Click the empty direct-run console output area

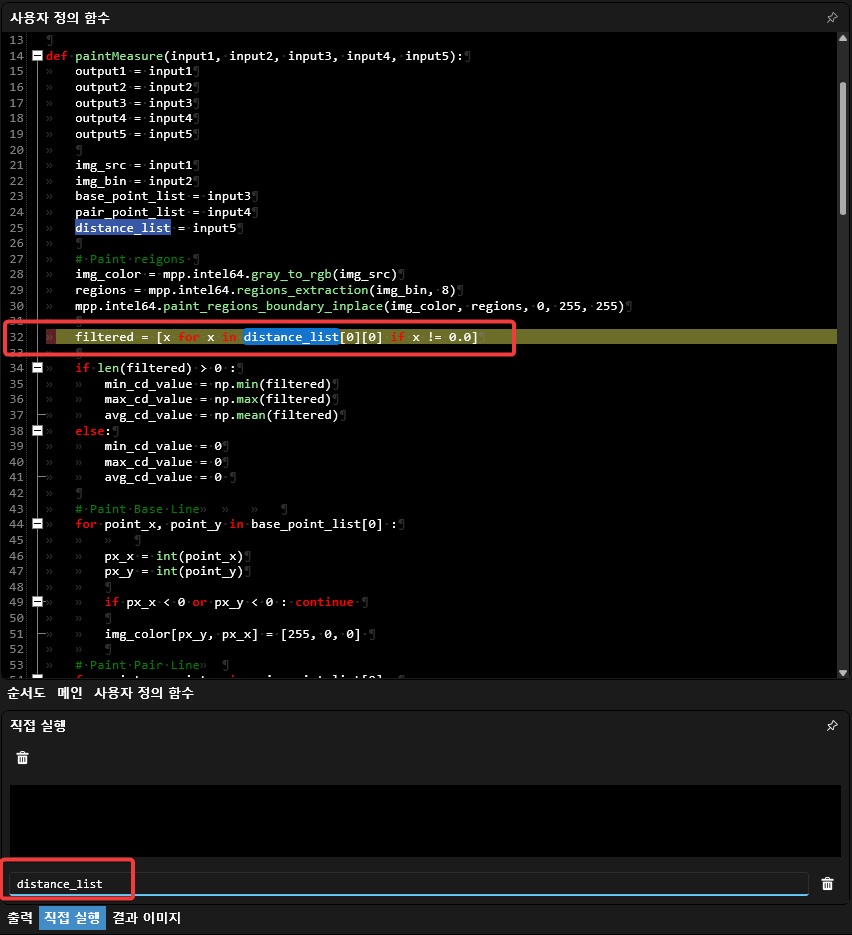coord(425,820)
